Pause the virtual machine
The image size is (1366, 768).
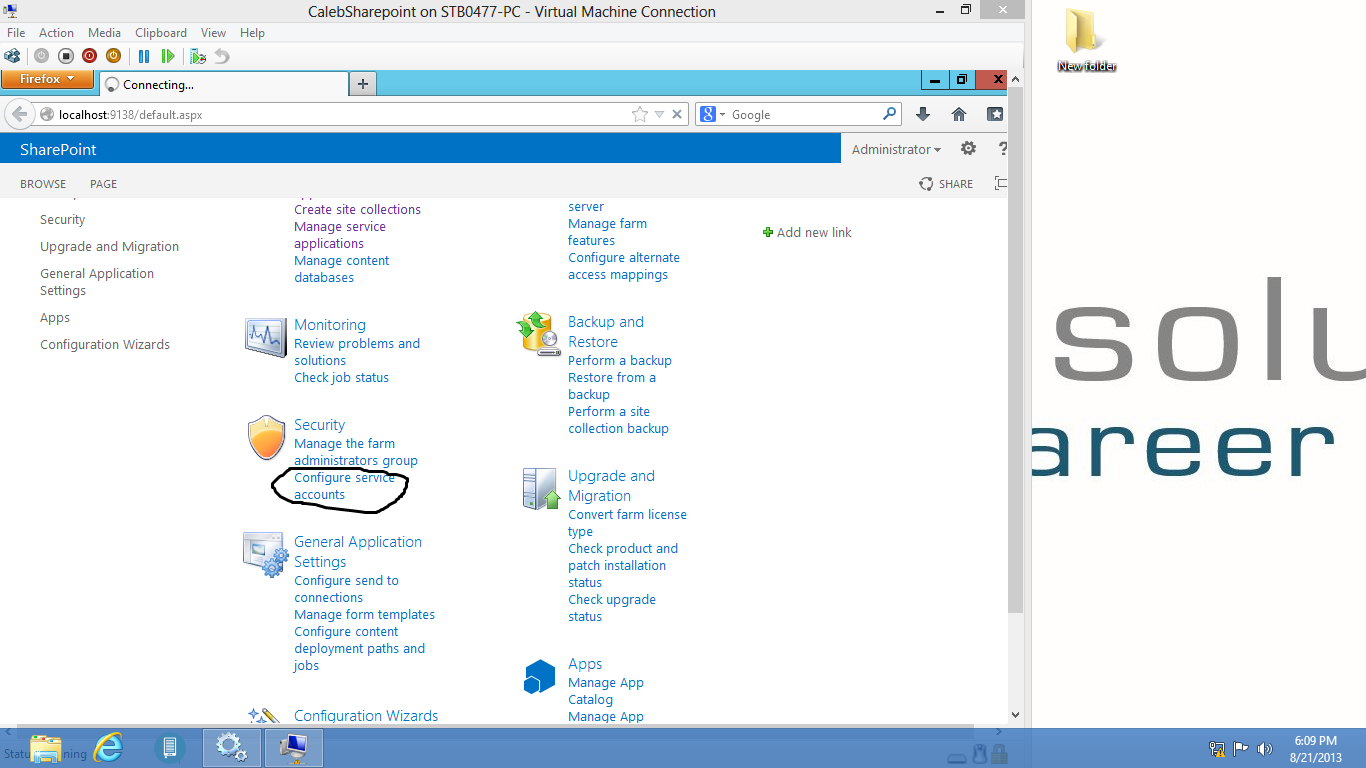[144, 56]
